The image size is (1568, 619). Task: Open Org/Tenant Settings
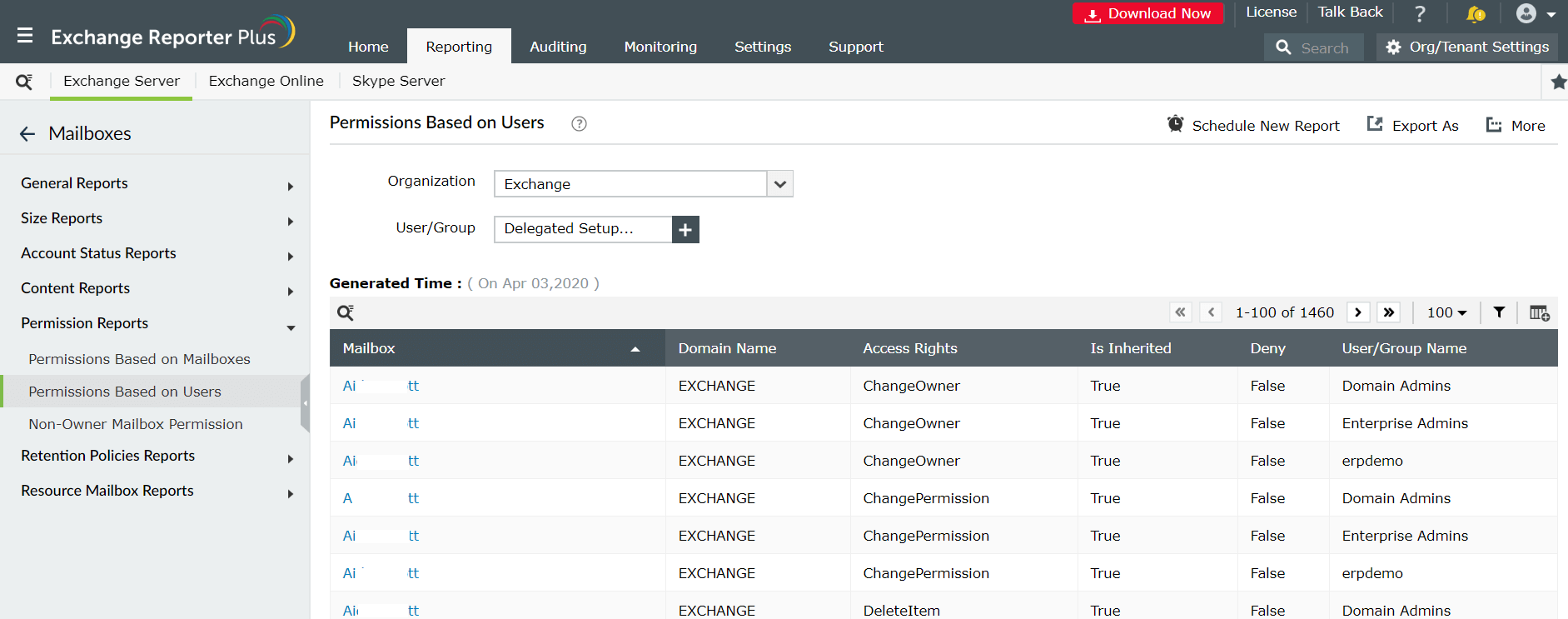click(1467, 47)
